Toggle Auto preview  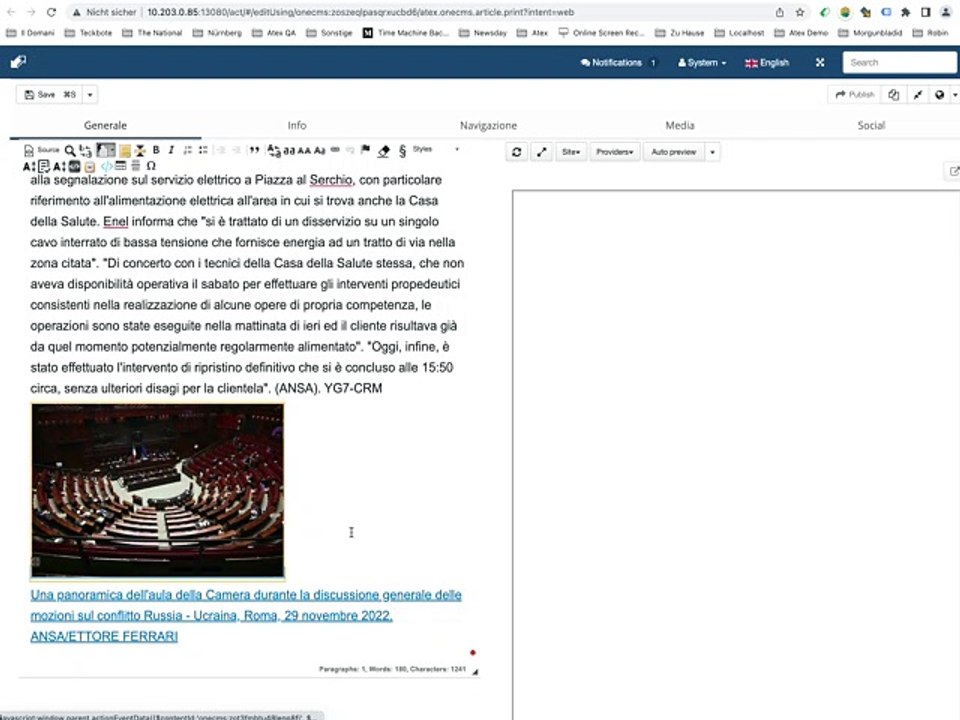[x=673, y=152]
